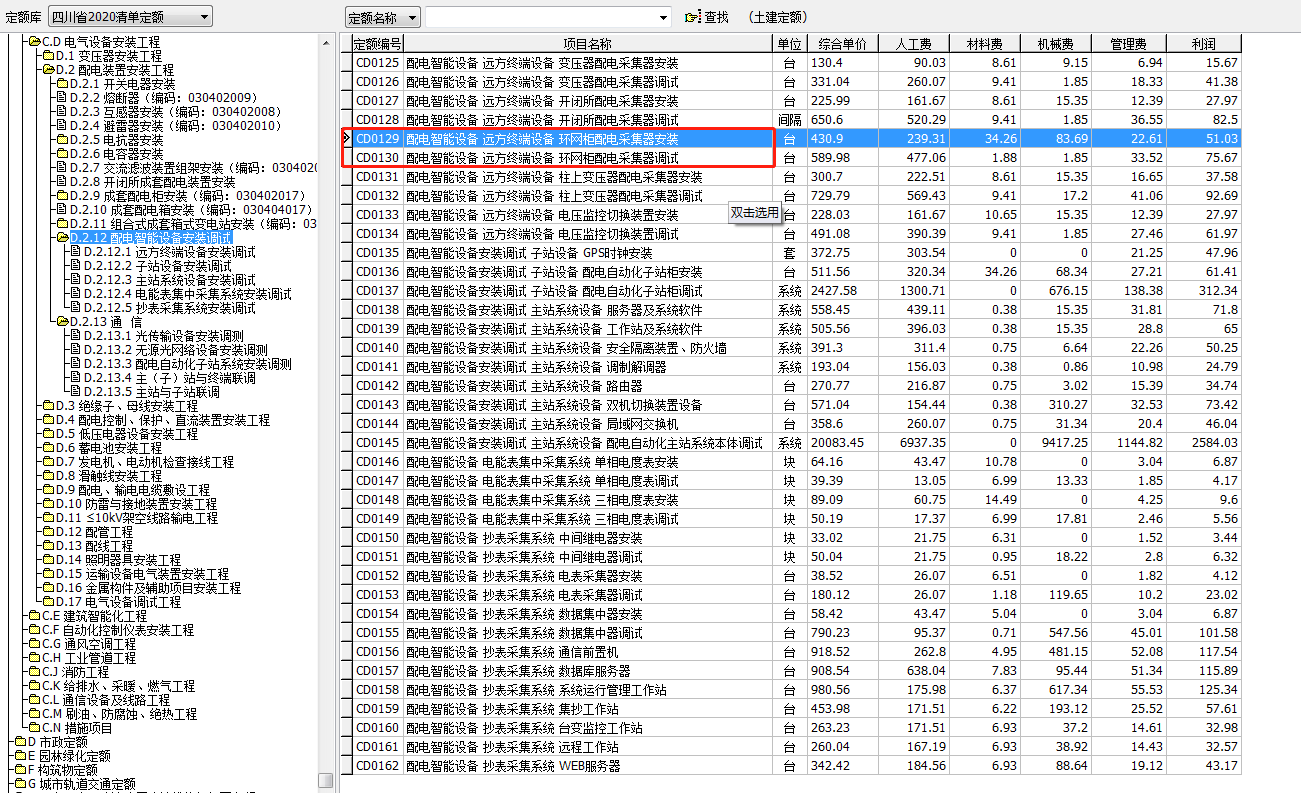Click folder icon of C.D 电气设备安装工程
This screenshot has height=793, width=1301.
click(x=34, y=42)
